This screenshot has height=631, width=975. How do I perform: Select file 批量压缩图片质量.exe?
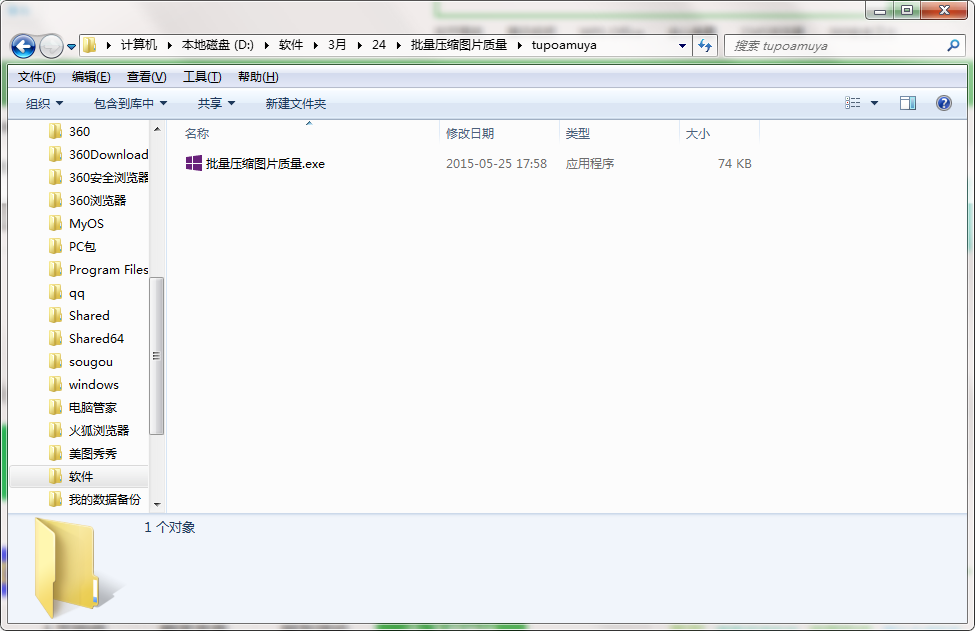(x=265, y=164)
